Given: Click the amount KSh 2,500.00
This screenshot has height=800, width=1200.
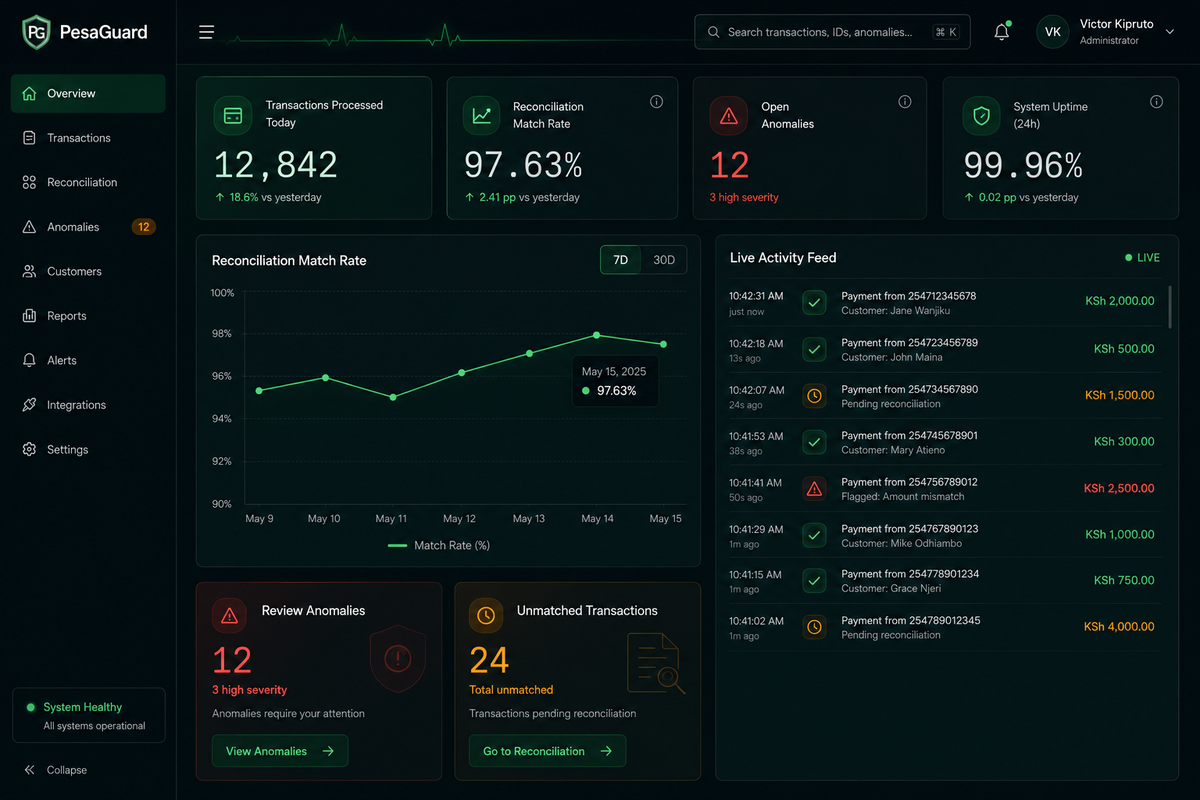Looking at the screenshot, I should [1119, 488].
